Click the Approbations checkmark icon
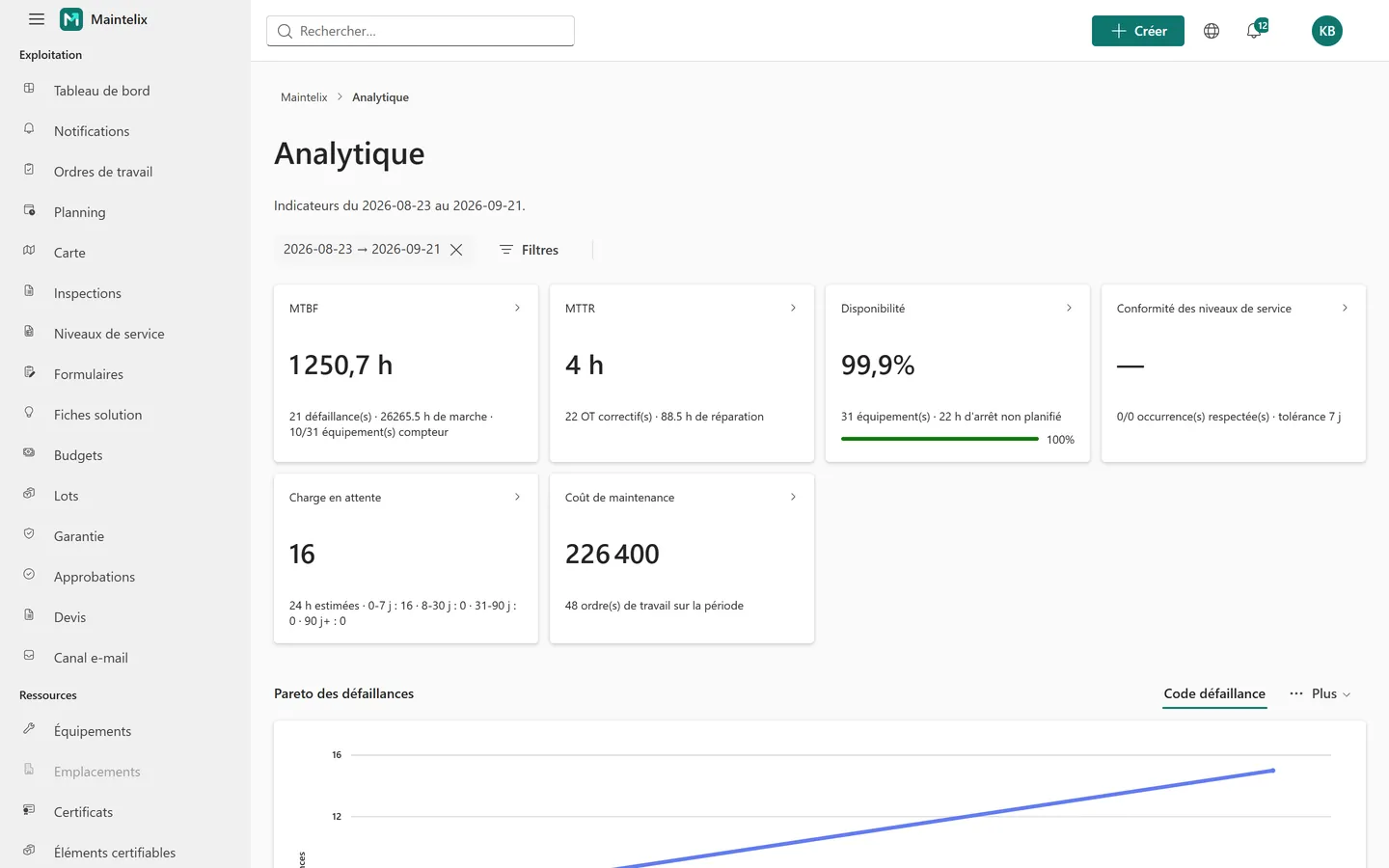This screenshot has width=1389, height=868. [x=29, y=575]
